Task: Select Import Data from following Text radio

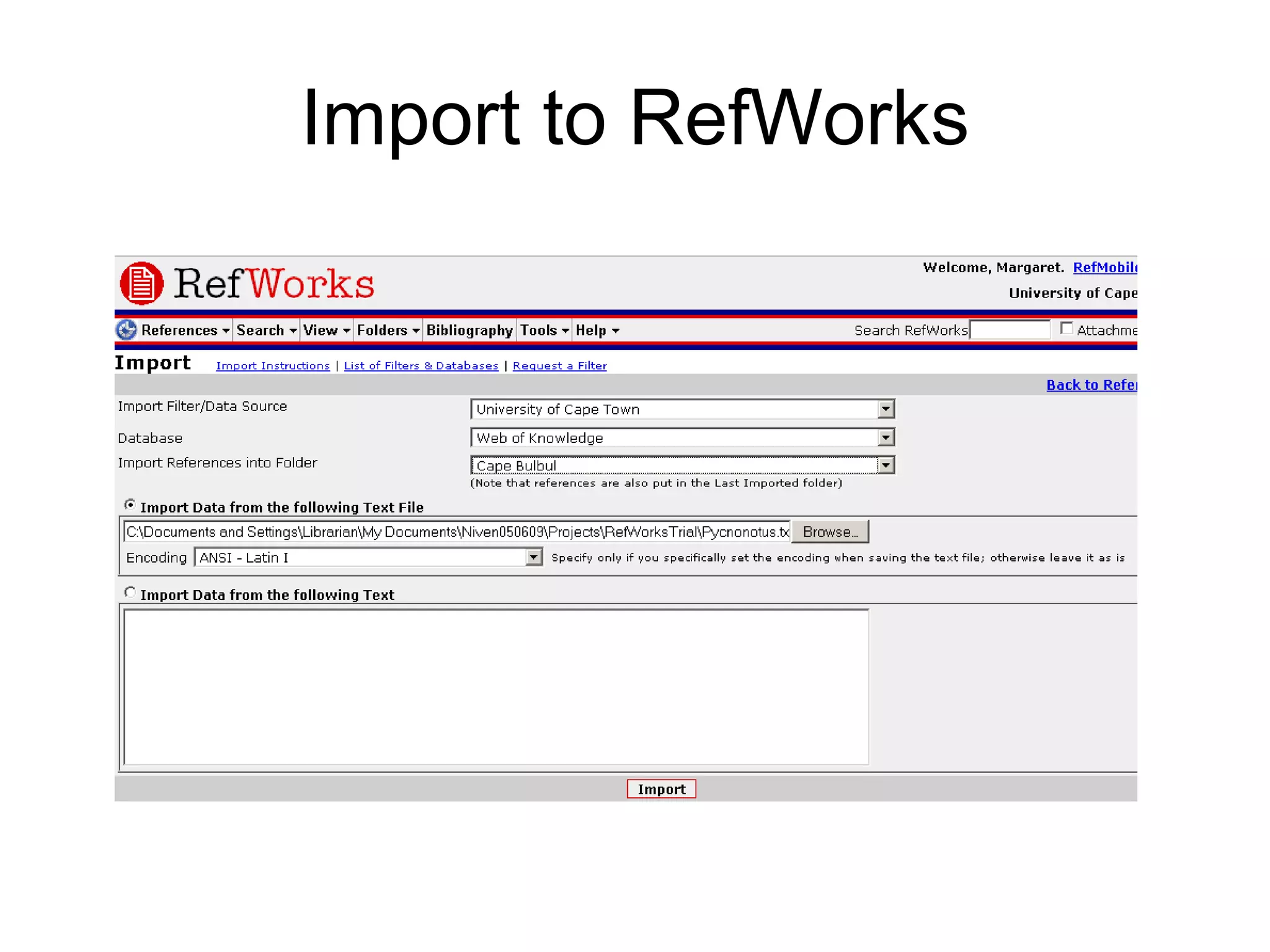Action: point(130,592)
